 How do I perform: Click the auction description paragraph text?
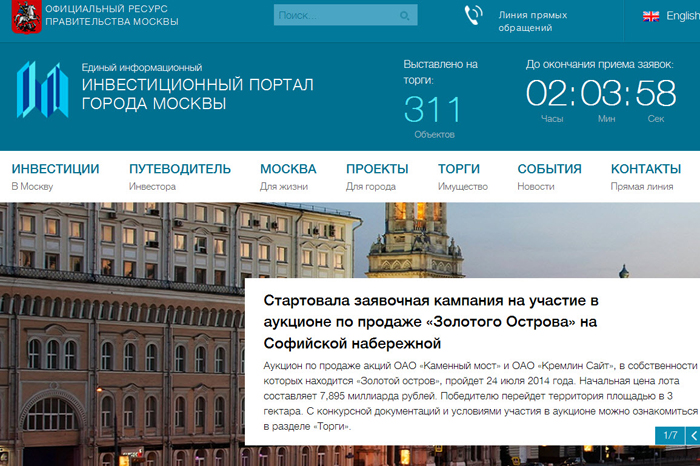pyautogui.click(x=480, y=396)
